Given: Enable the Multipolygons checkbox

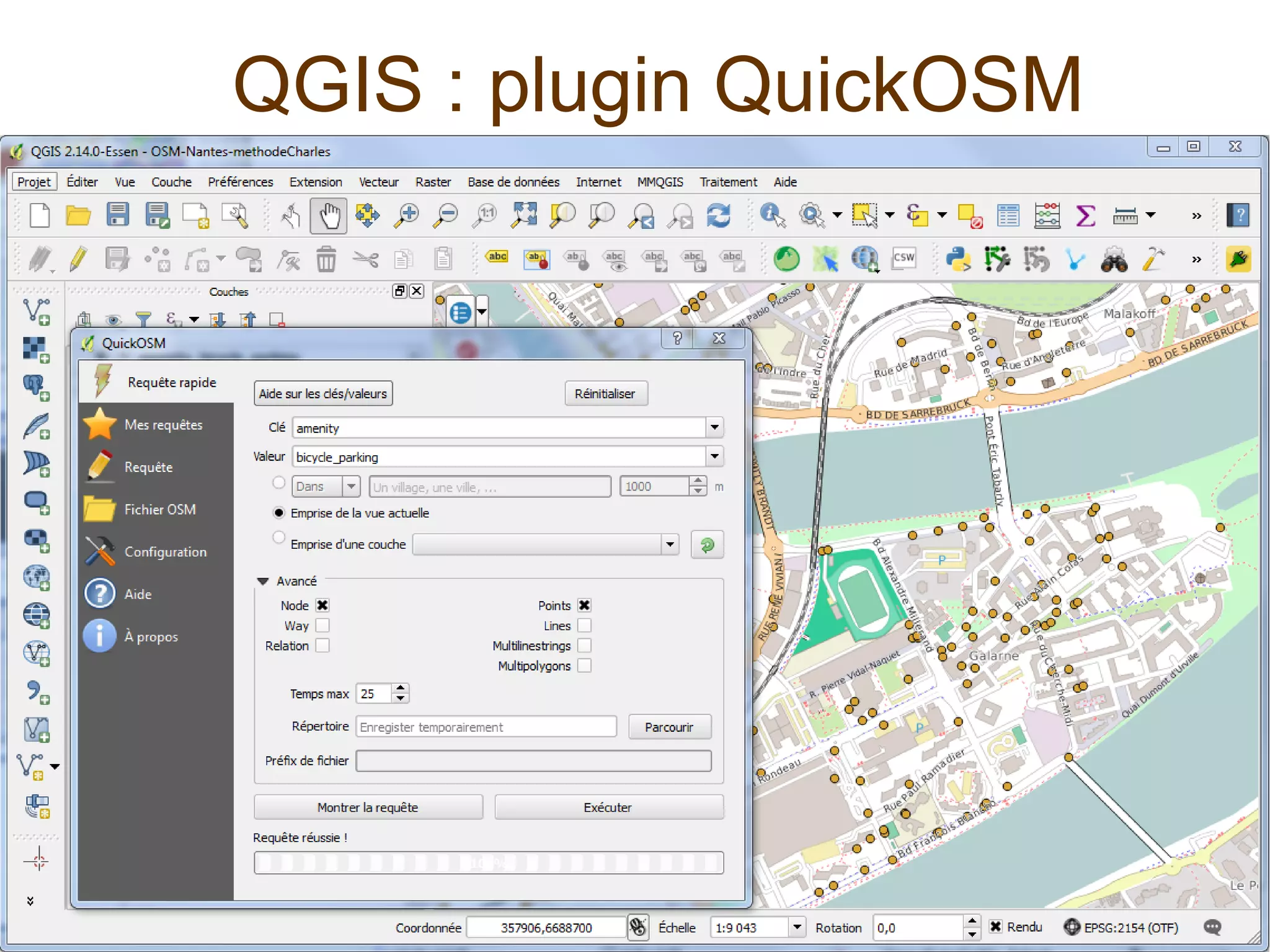Looking at the screenshot, I should tap(584, 665).
